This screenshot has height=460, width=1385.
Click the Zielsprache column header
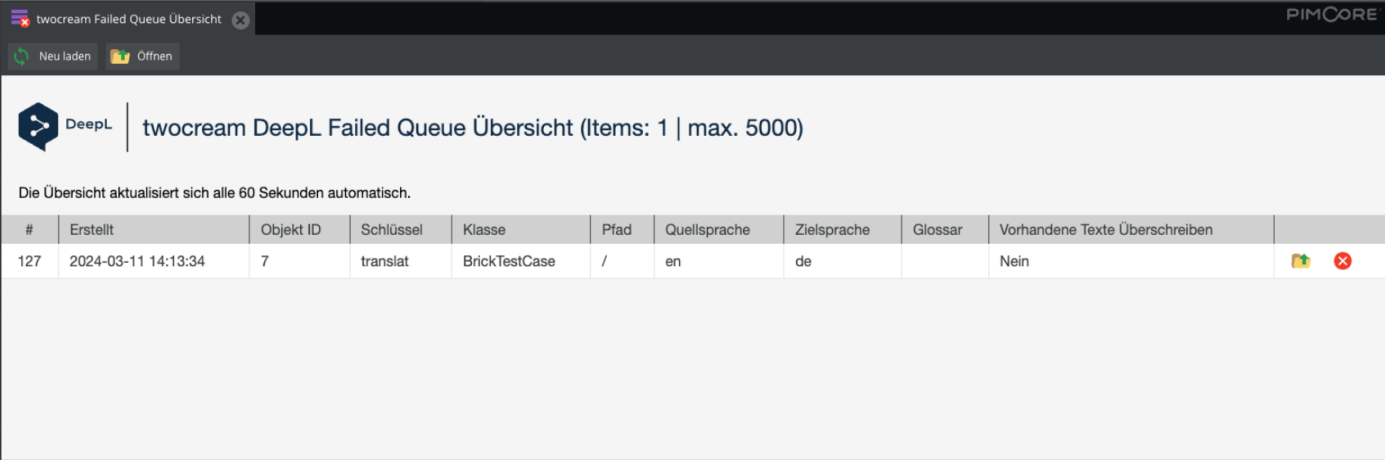(x=842, y=230)
